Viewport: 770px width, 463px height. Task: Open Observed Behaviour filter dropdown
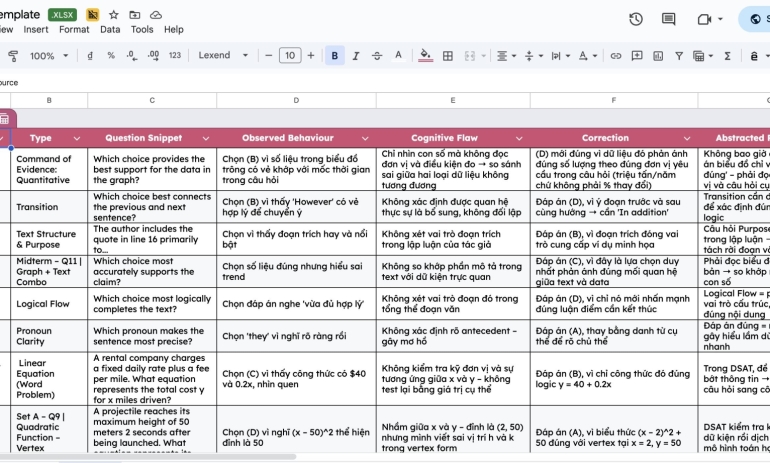[365, 138]
